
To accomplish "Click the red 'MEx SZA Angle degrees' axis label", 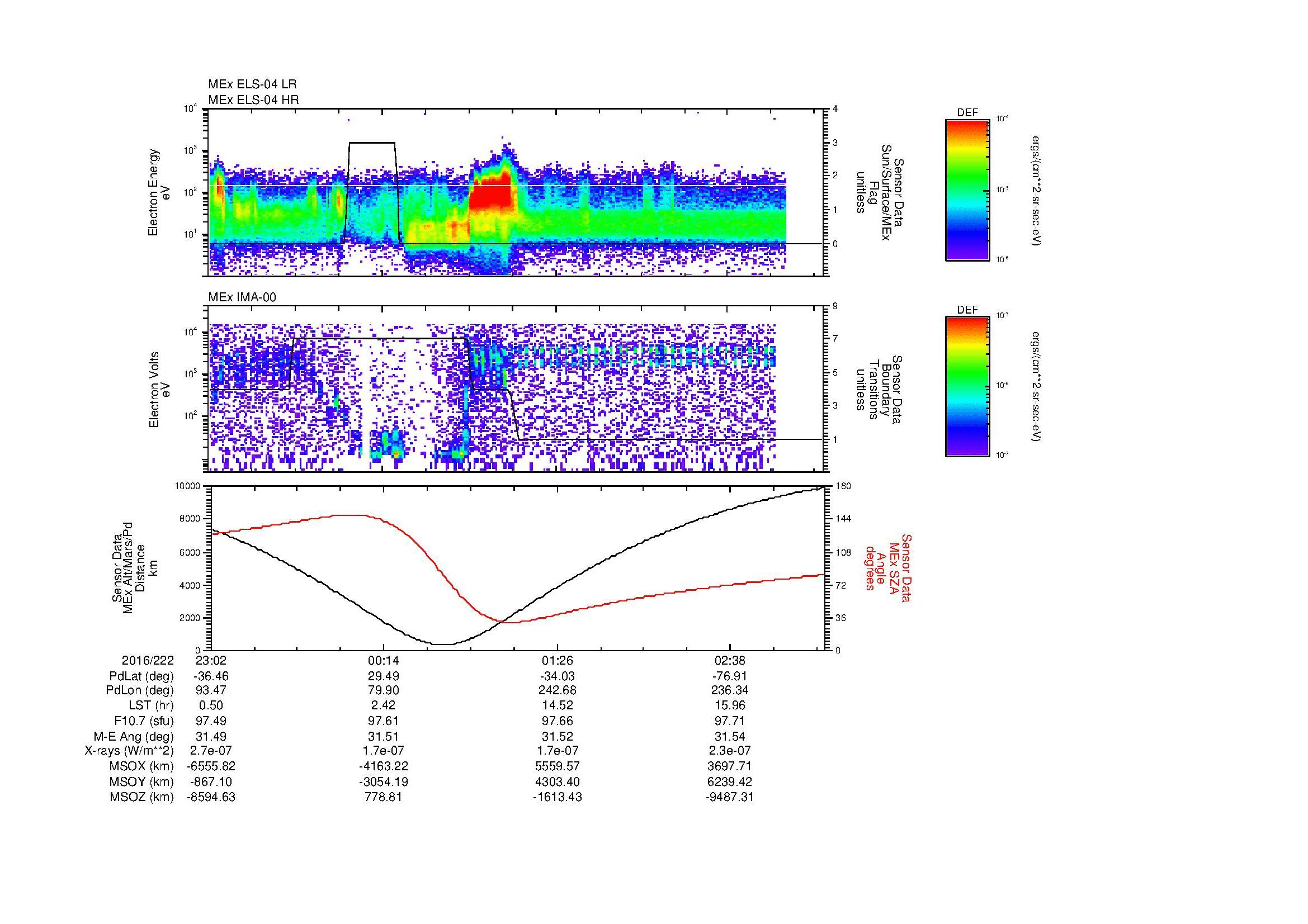I will point(889,567).
